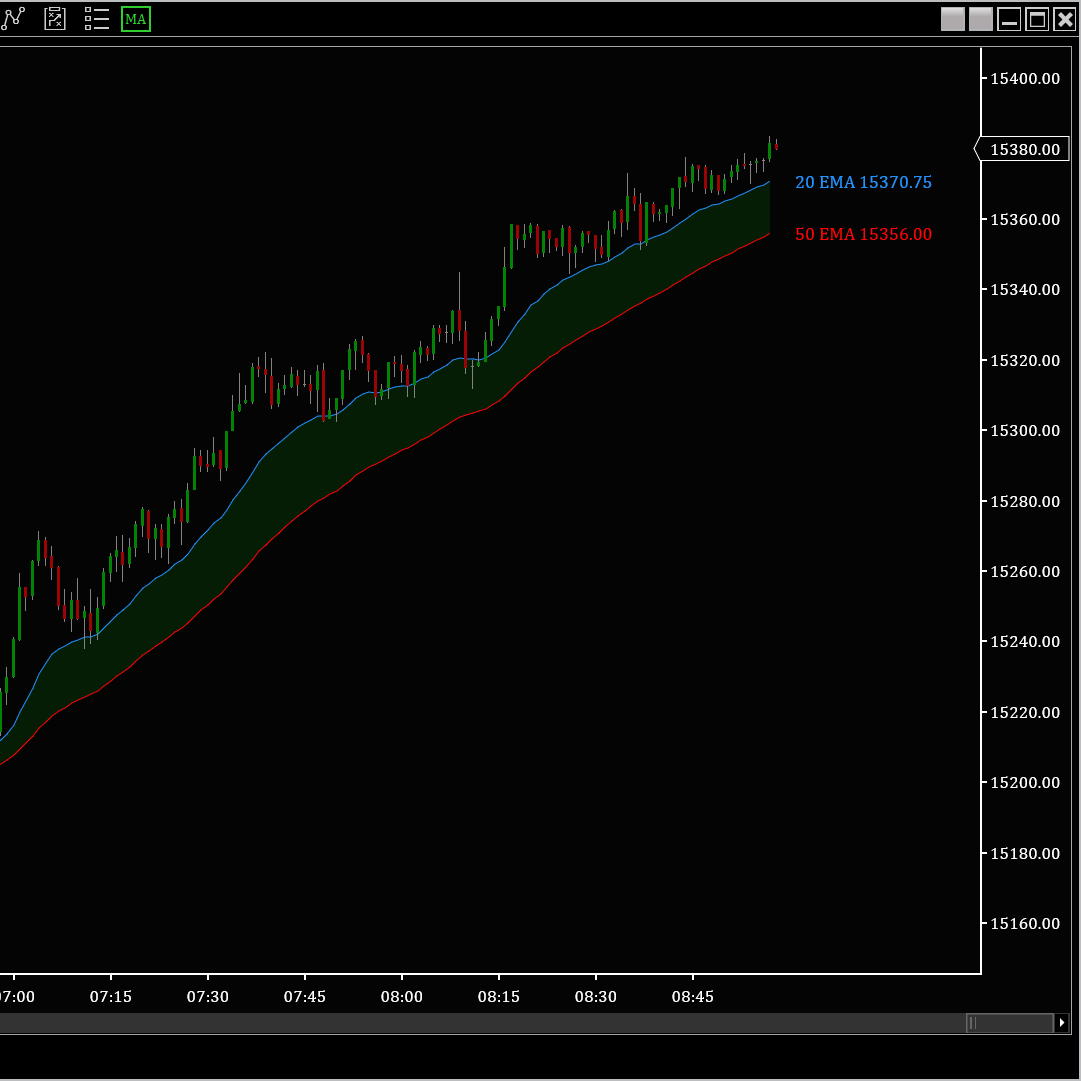Toggle the MA moving average indicator
This screenshot has height=1081, width=1081.
pos(136,19)
